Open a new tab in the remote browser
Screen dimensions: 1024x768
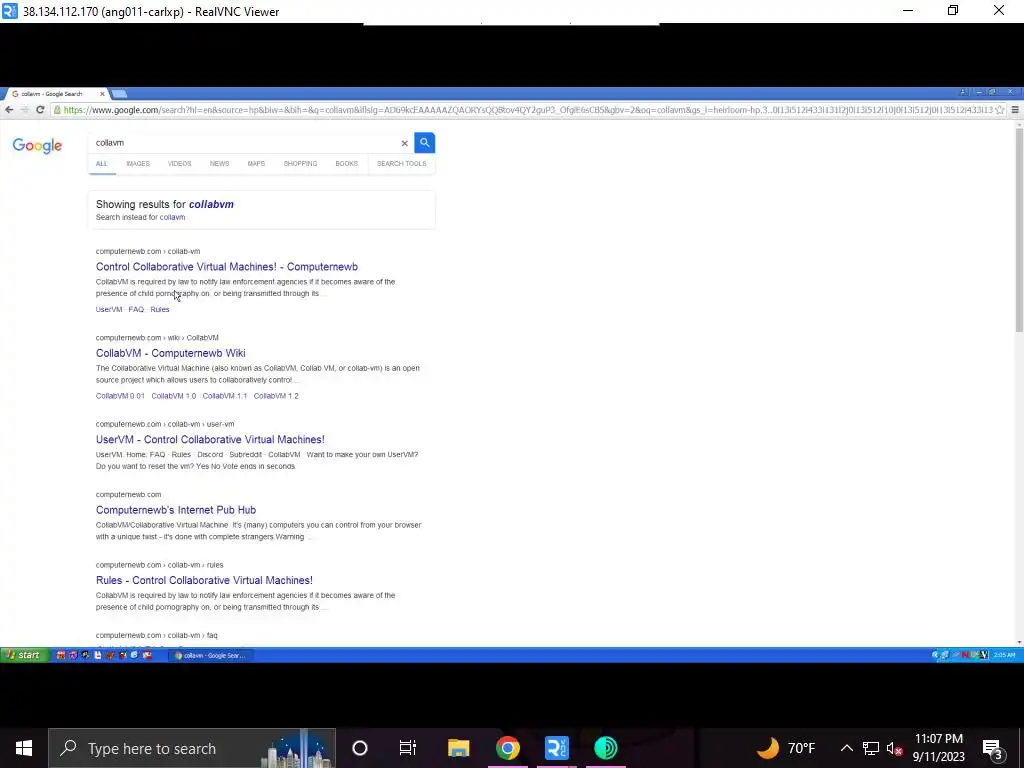pos(120,93)
